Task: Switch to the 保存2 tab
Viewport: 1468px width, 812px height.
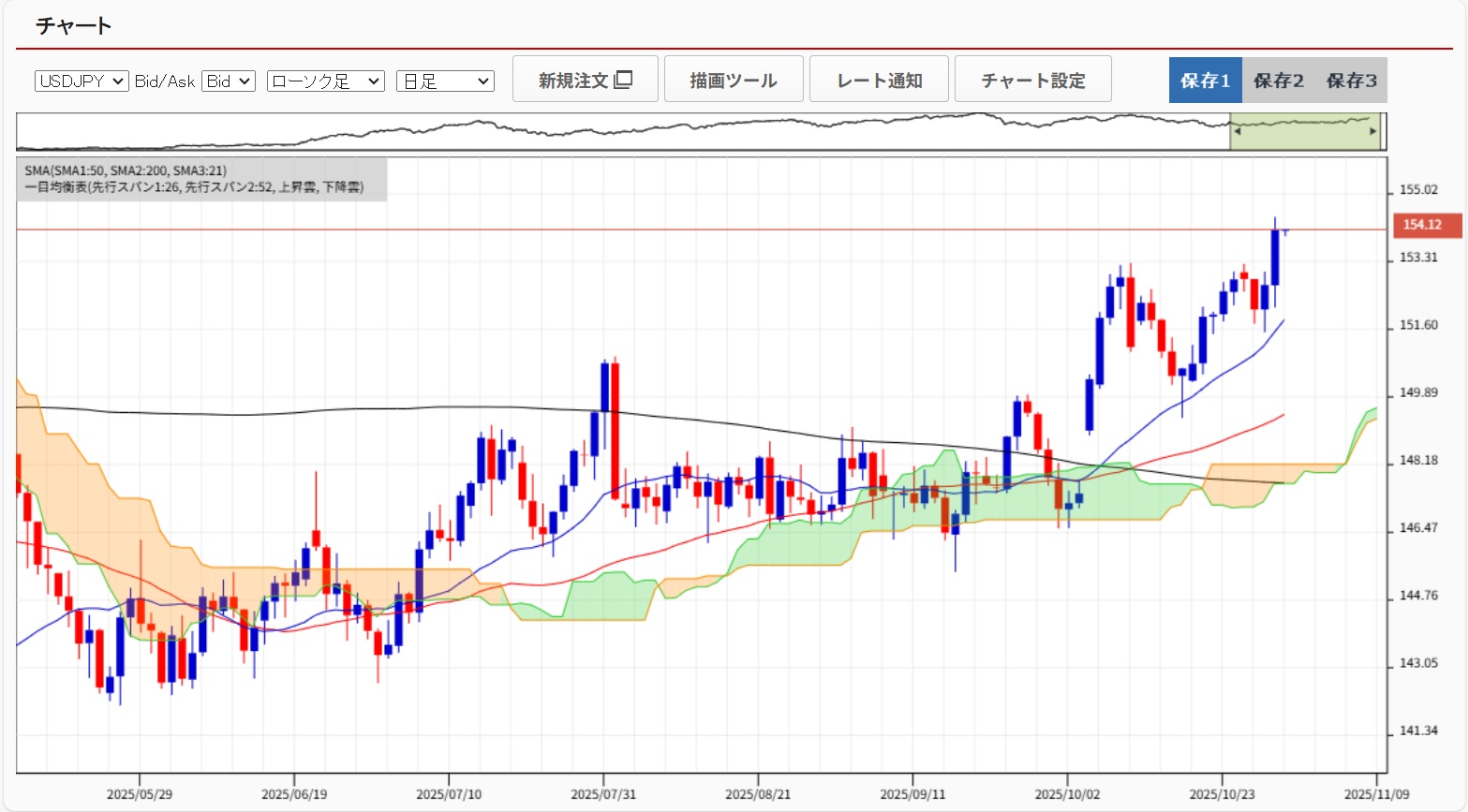Action: pyautogui.click(x=1278, y=81)
